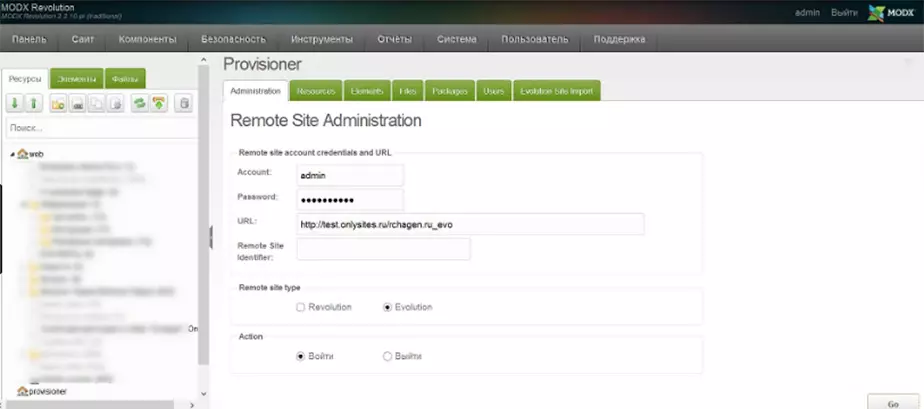Check the Revolution site type box

(301, 307)
